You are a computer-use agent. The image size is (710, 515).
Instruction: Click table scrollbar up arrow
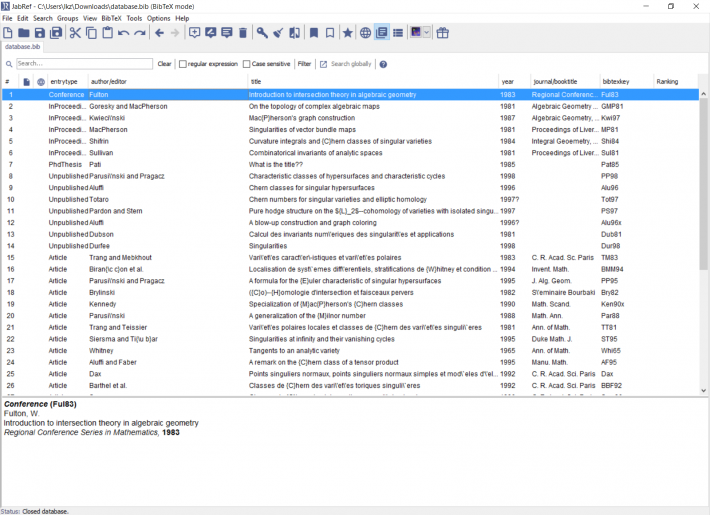[x=704, y=94]
